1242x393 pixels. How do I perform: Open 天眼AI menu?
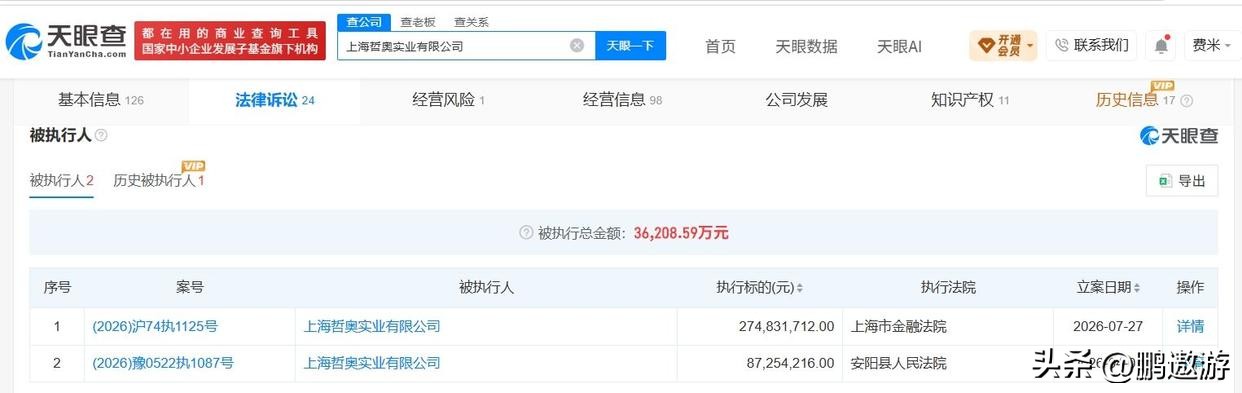[x=899, y=46]
